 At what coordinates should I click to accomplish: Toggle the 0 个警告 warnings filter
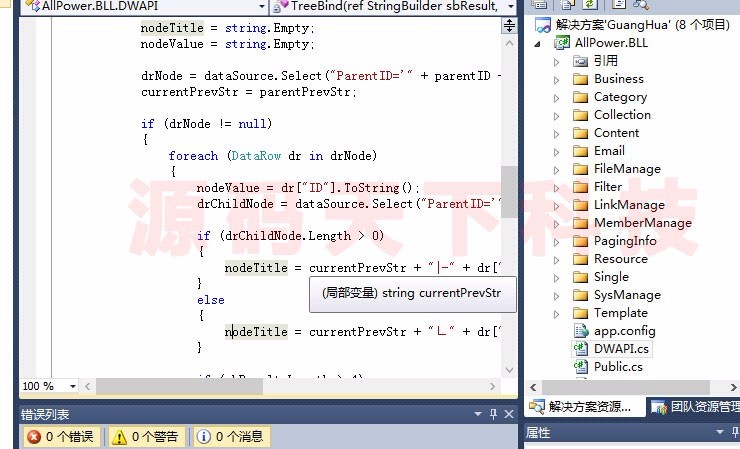(147, 436)
